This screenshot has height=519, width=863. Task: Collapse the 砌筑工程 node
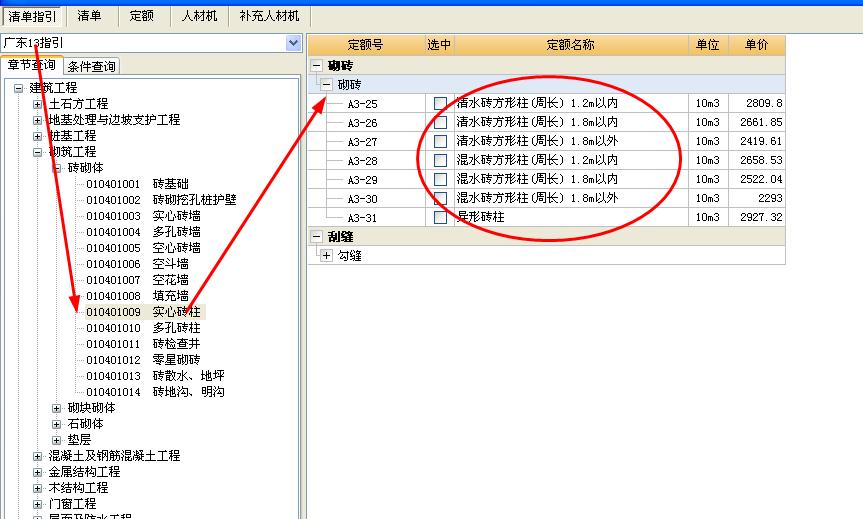37,152
